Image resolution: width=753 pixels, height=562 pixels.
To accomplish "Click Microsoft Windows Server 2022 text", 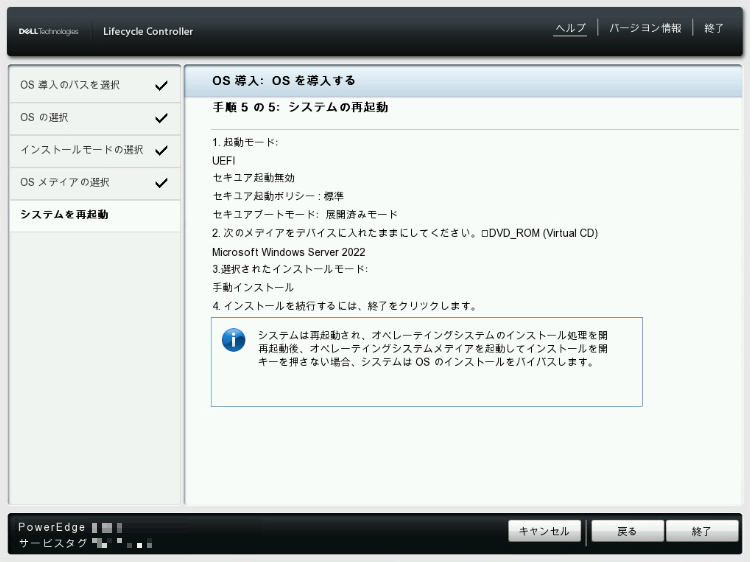I will (289, 252).
